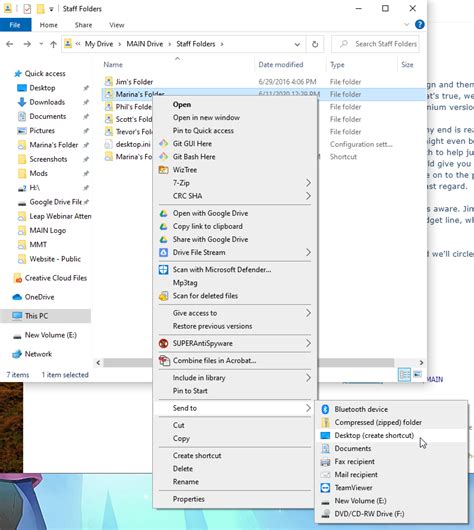
Task: Click the Search Staff Folders box
Action: [x=375, y=44]
